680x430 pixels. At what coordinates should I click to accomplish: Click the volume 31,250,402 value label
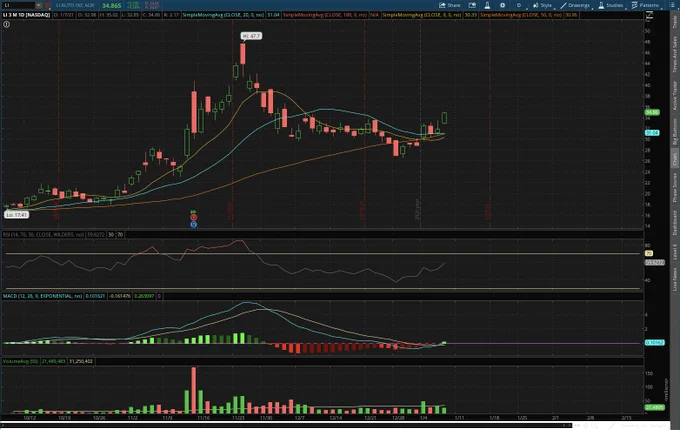[x=81, y=361]
